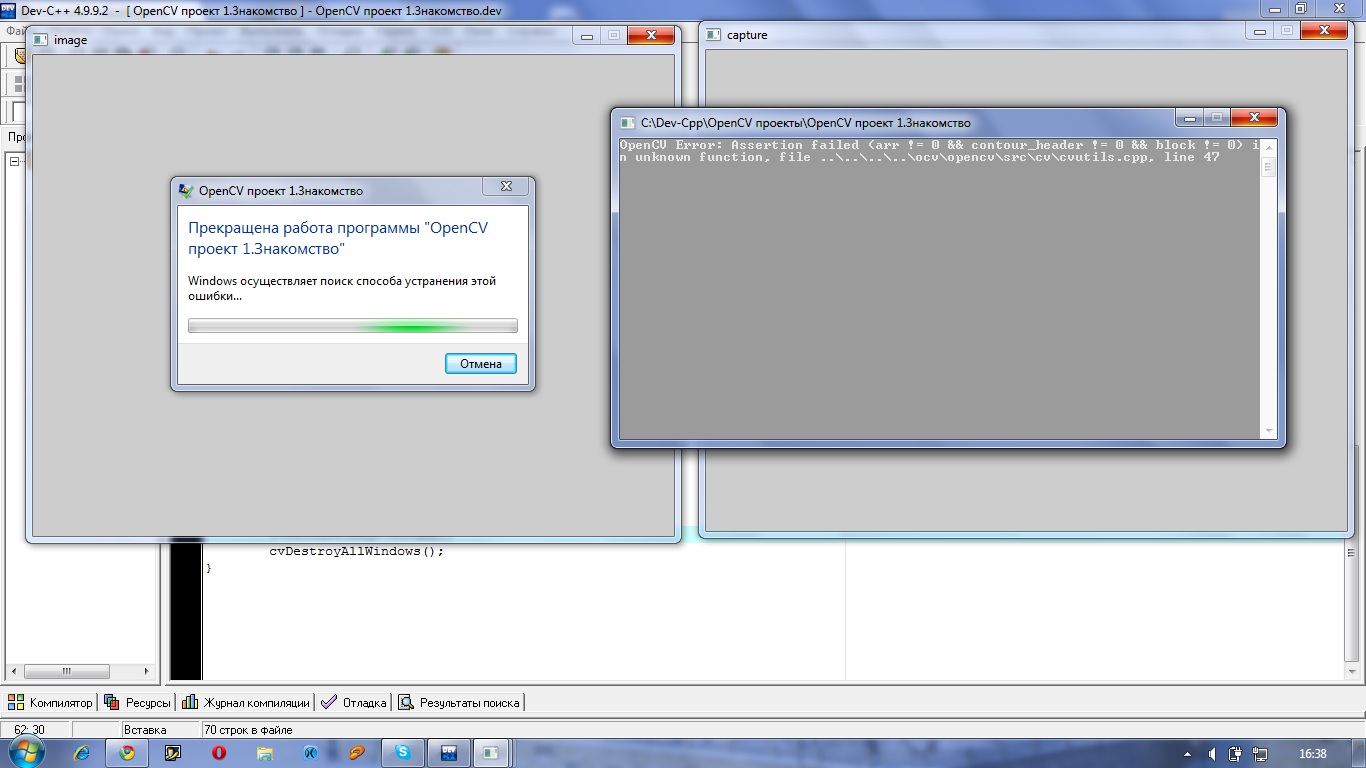Close the Dev-C++ main window
The image size is (1366, 768).
[x=1338, y=8]
